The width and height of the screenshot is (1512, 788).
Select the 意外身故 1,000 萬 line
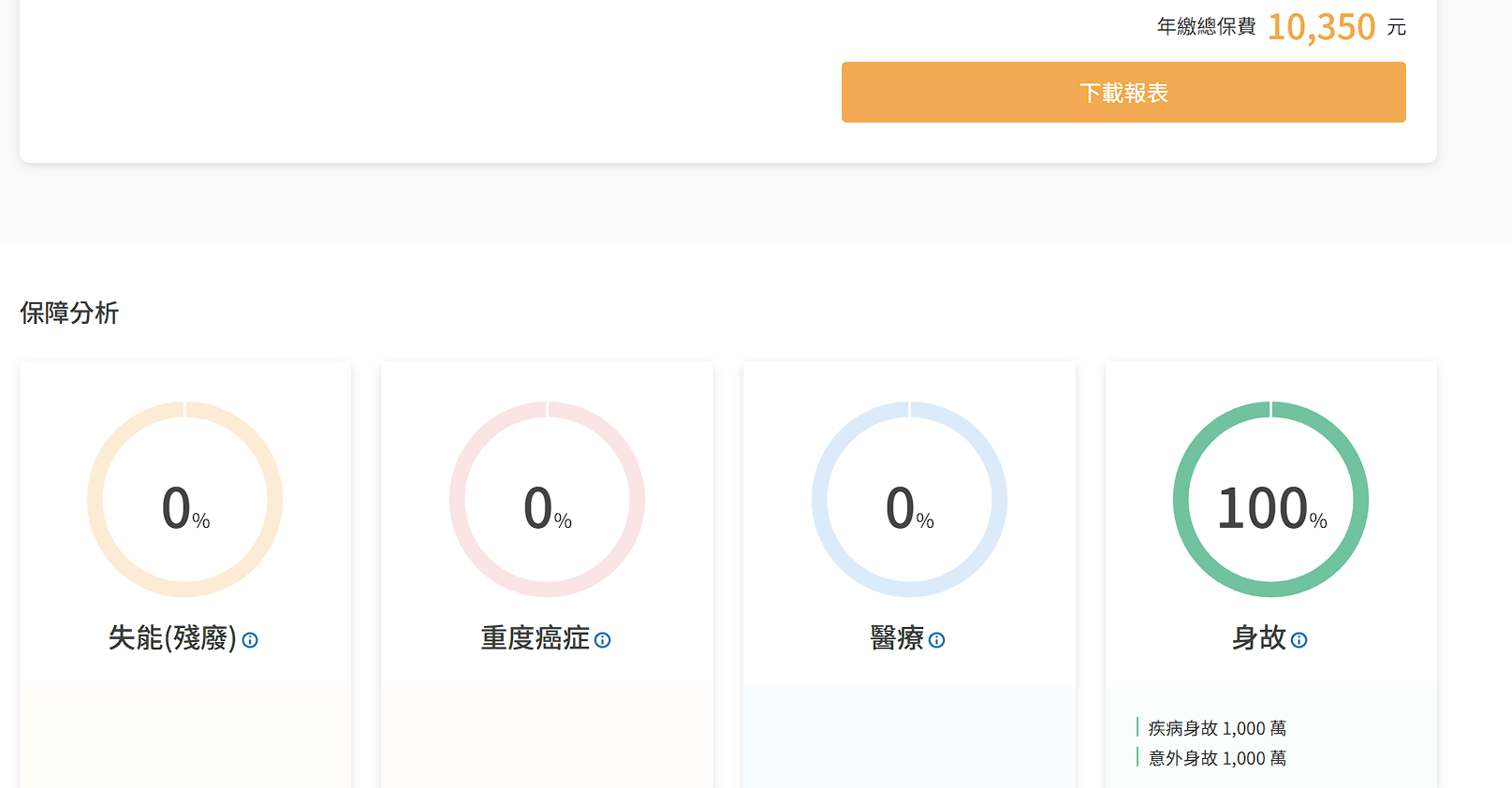(1216, 758)
